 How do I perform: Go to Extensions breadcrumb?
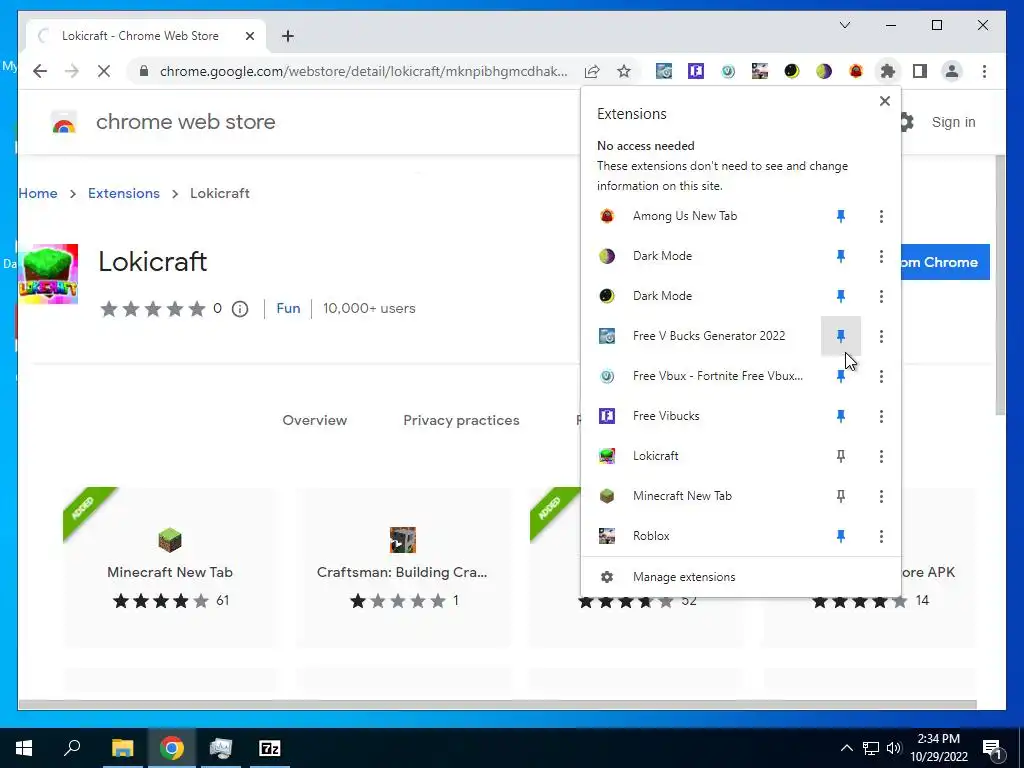click(x=123, y=193)
